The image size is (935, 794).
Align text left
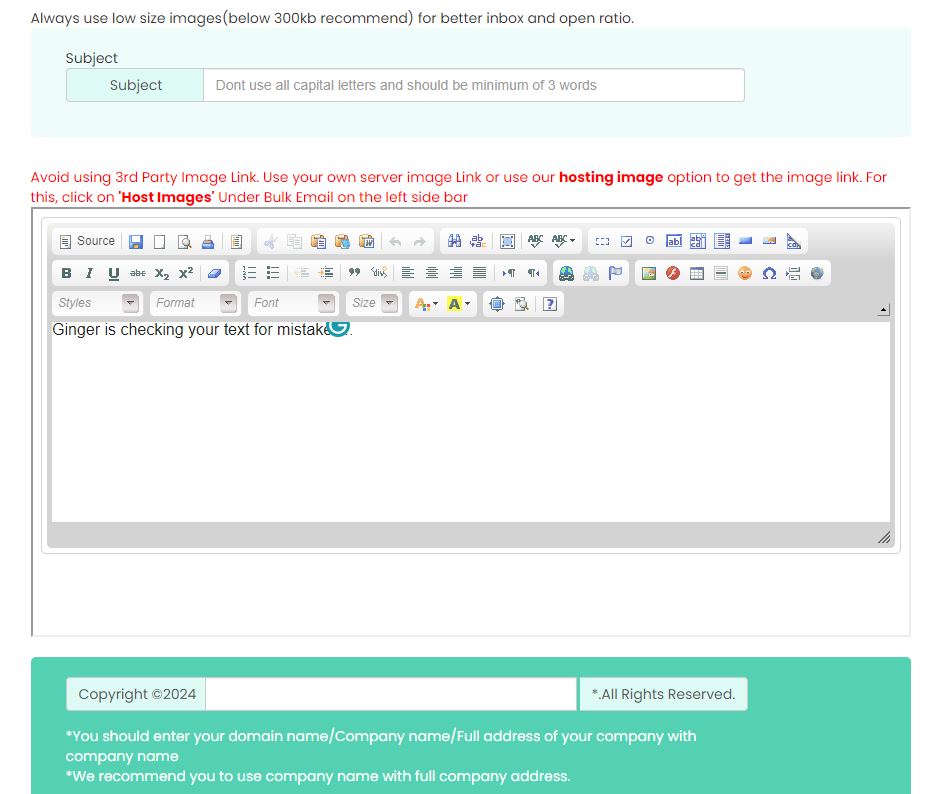pos(408,273)
